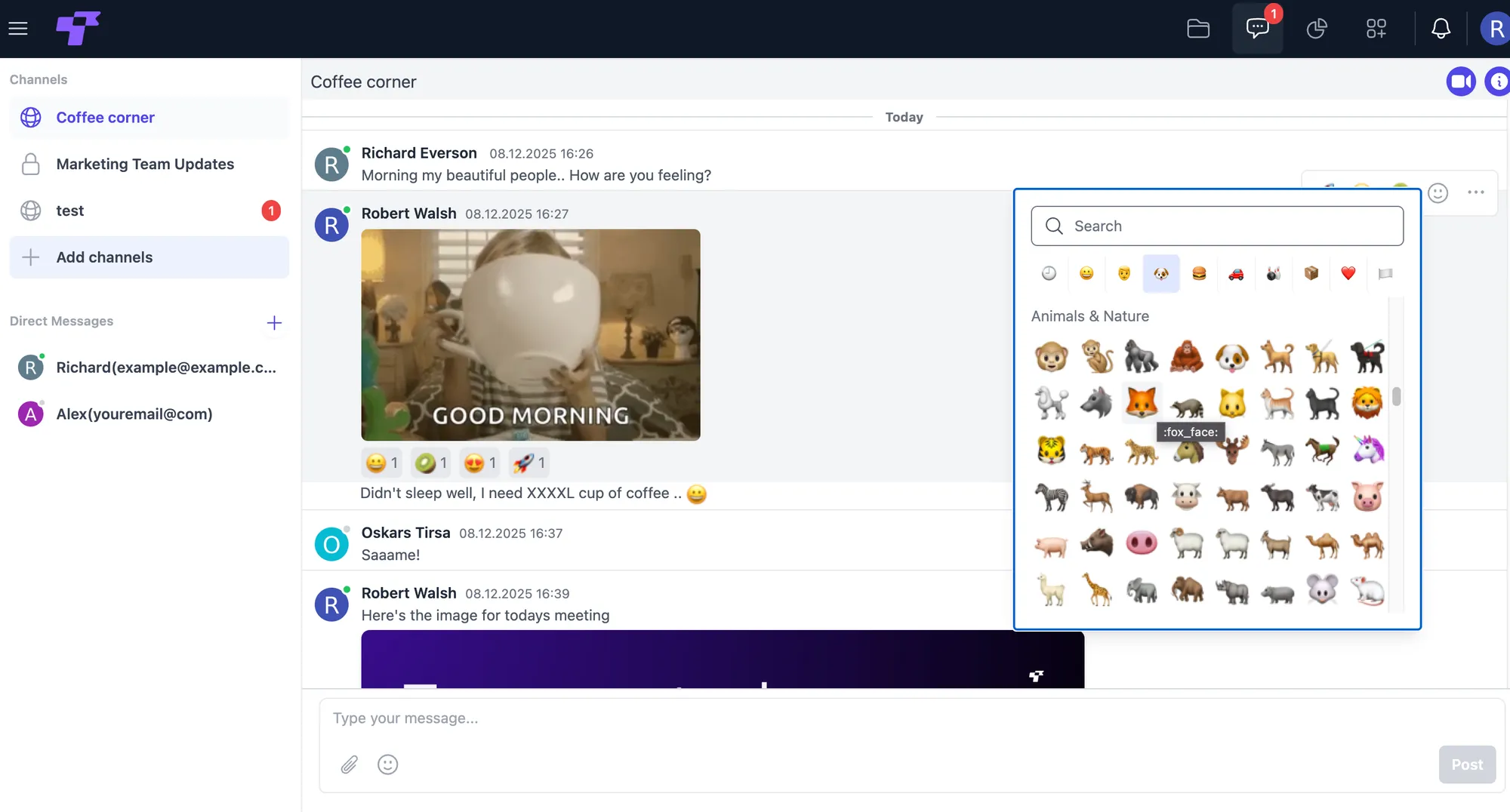Toggle the rocket reaction on Robert's message
The height and width of the screenshot is (812, 1510).
[x=530, y=463]
